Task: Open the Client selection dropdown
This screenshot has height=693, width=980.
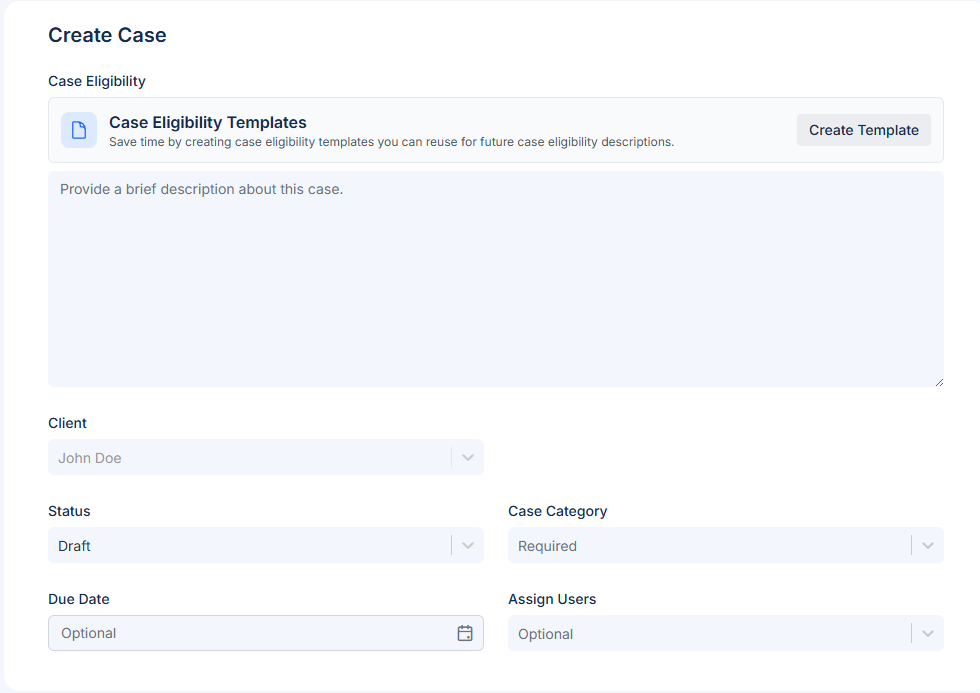Action: click(266, 457)
